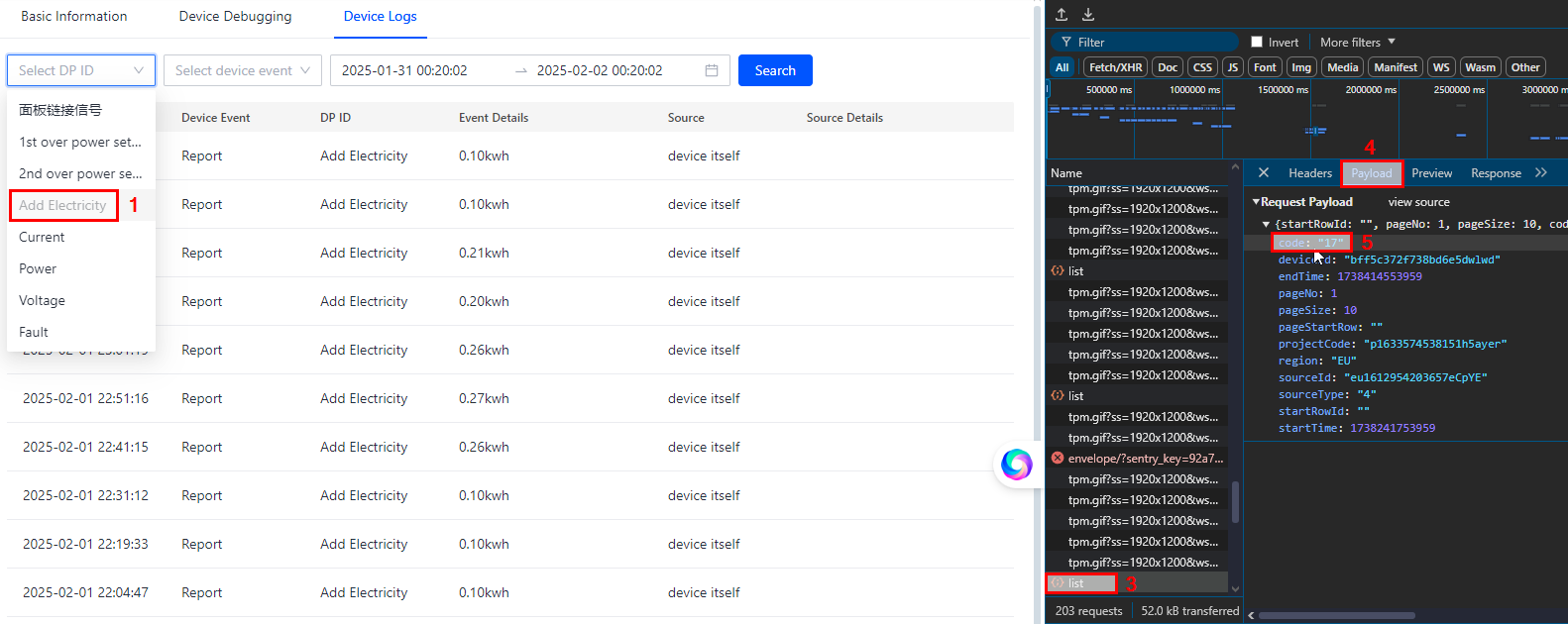Screen dimensions: 1568x624
Task: Select Voltage in DP ID list
Action: (81, 300)
